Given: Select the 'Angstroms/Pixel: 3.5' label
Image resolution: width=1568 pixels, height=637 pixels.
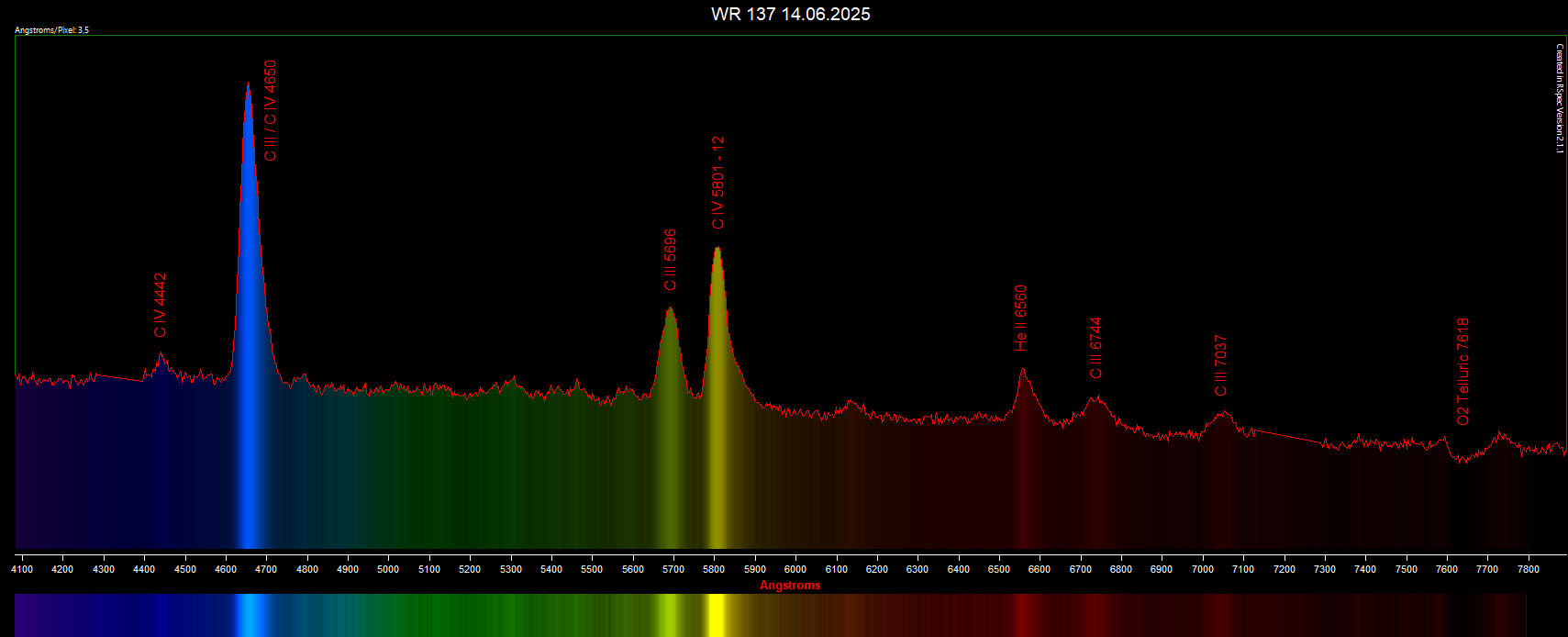Looking at the screenshot, I should (x=52, y=30).
